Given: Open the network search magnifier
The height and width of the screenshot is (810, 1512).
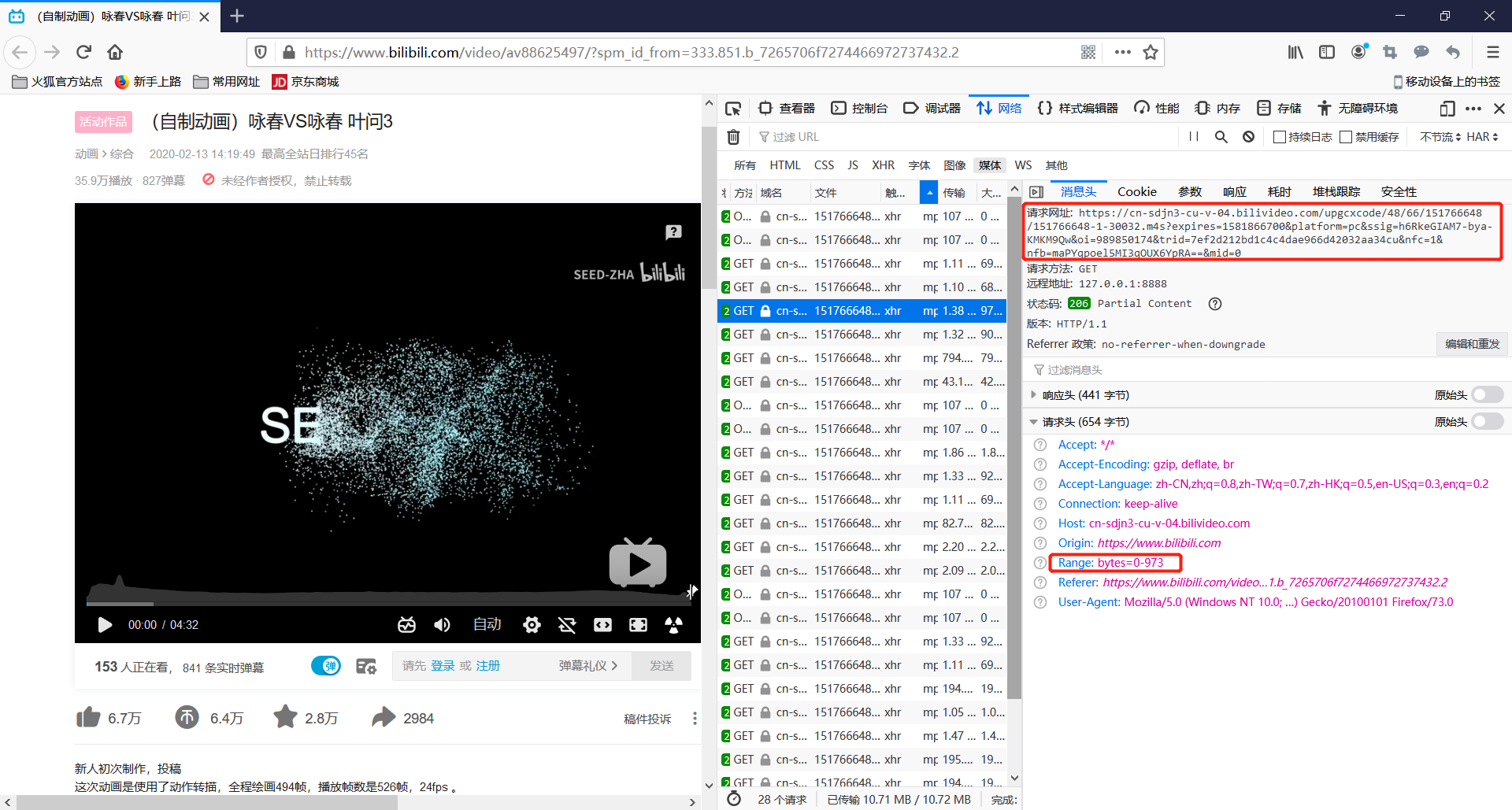Looking at the screenshot, I should pyautogui.click(x=1221, y=137).
